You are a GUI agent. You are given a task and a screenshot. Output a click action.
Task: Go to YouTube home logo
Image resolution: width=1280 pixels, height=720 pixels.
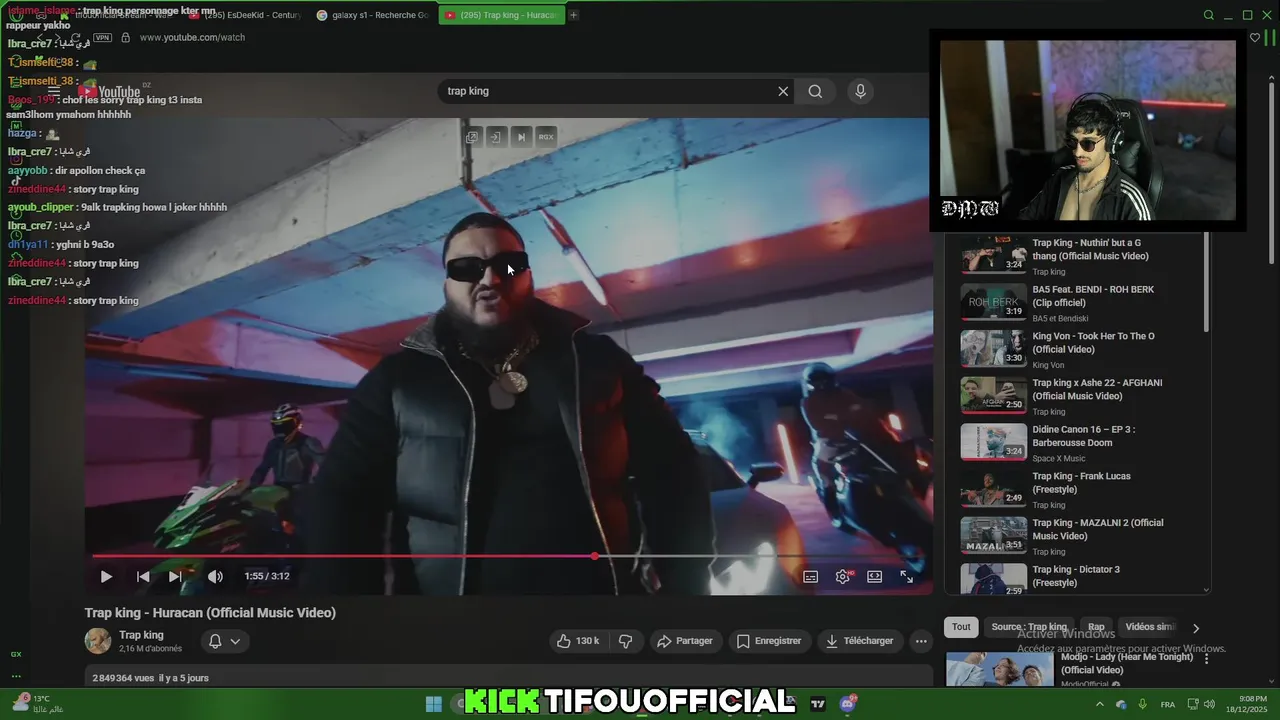point(110,92)
